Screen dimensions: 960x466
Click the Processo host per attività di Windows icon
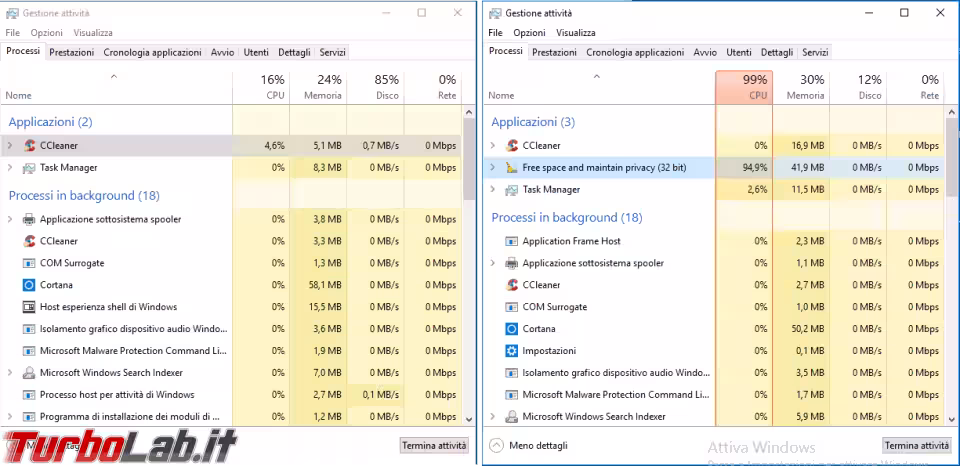[x=28, y=395]
